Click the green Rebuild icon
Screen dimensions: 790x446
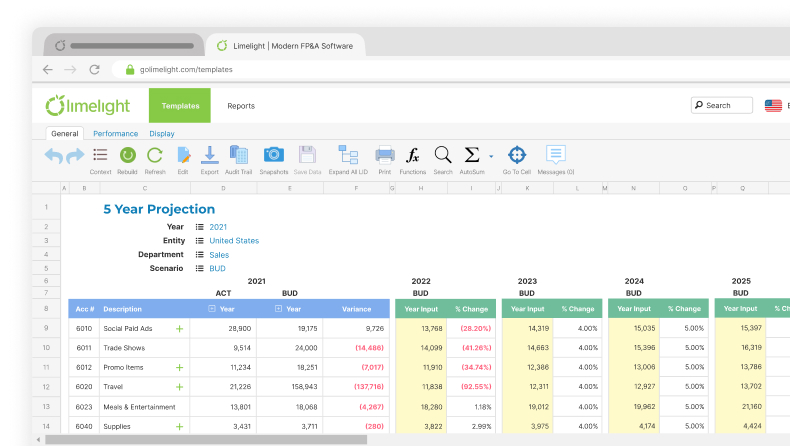coord(127,155)
